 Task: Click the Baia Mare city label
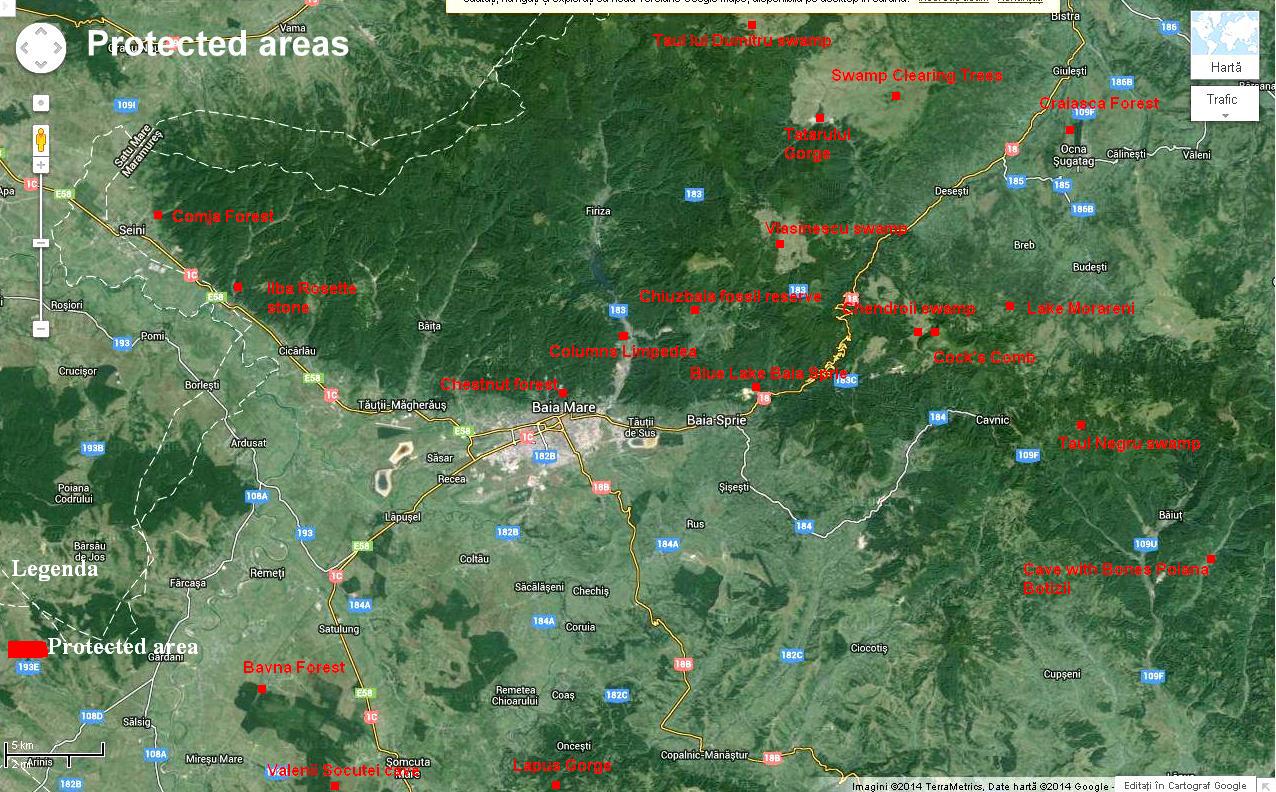564,408
